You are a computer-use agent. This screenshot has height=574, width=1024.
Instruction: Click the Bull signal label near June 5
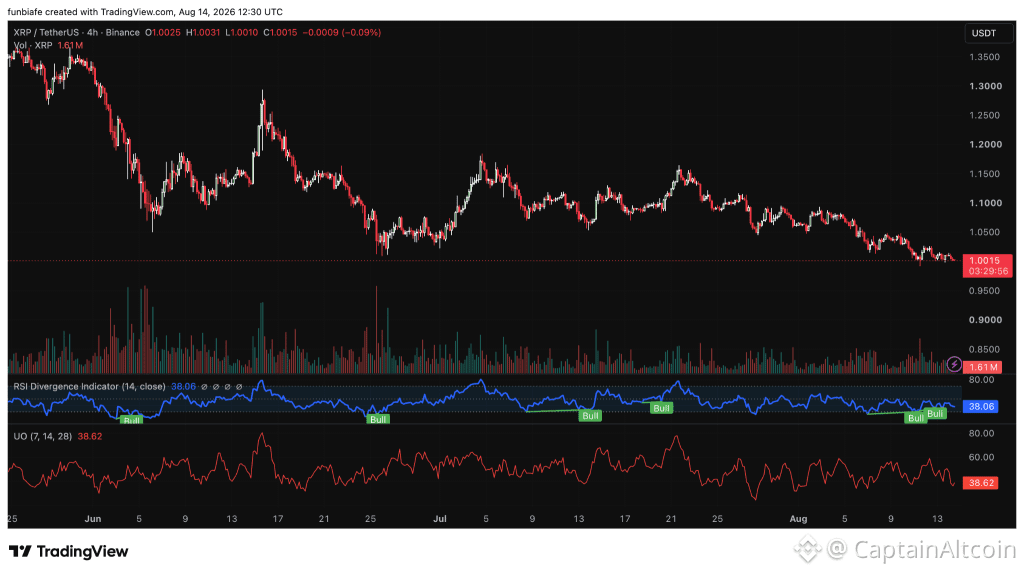coord(133,420)
